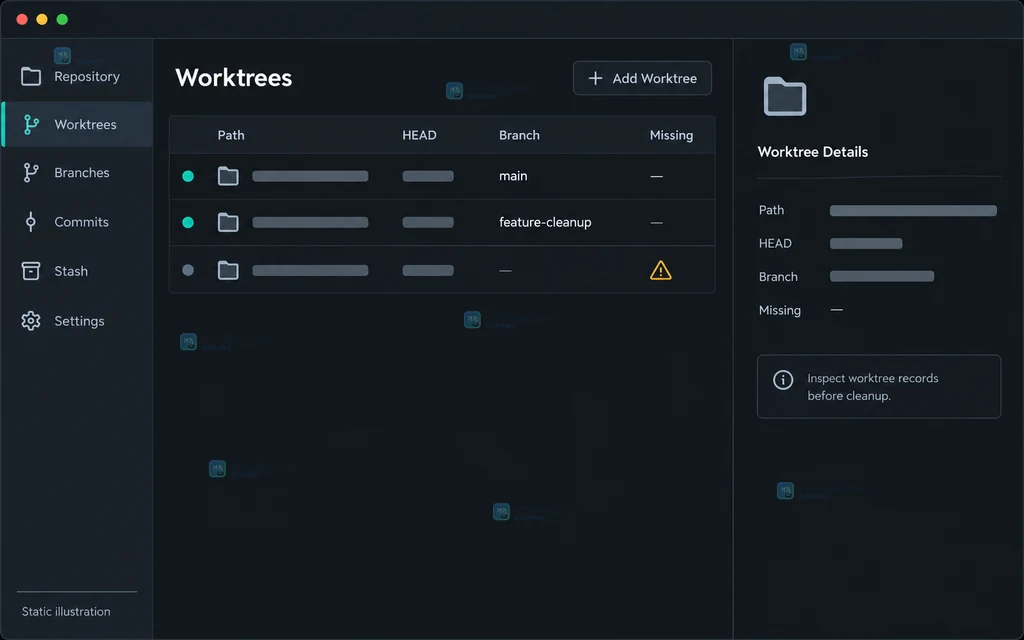
Task: Click the Repository folder icon
Action: [31, 76]
